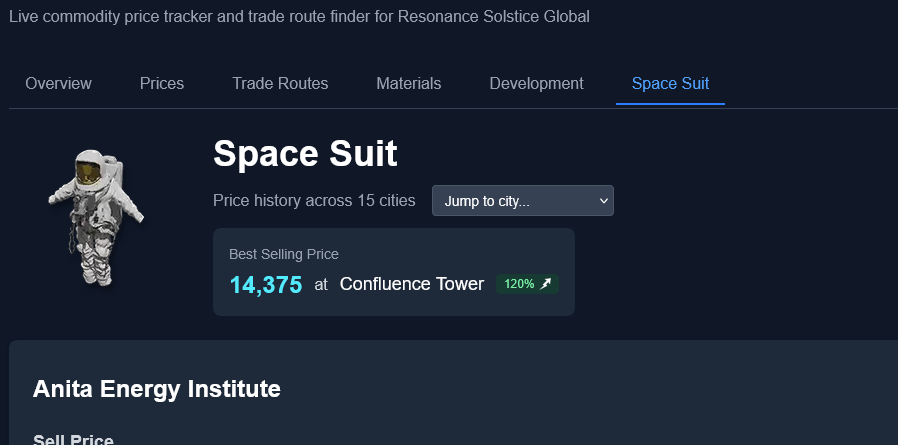
Task: Open the Overview tab
Action: [58, 84]
